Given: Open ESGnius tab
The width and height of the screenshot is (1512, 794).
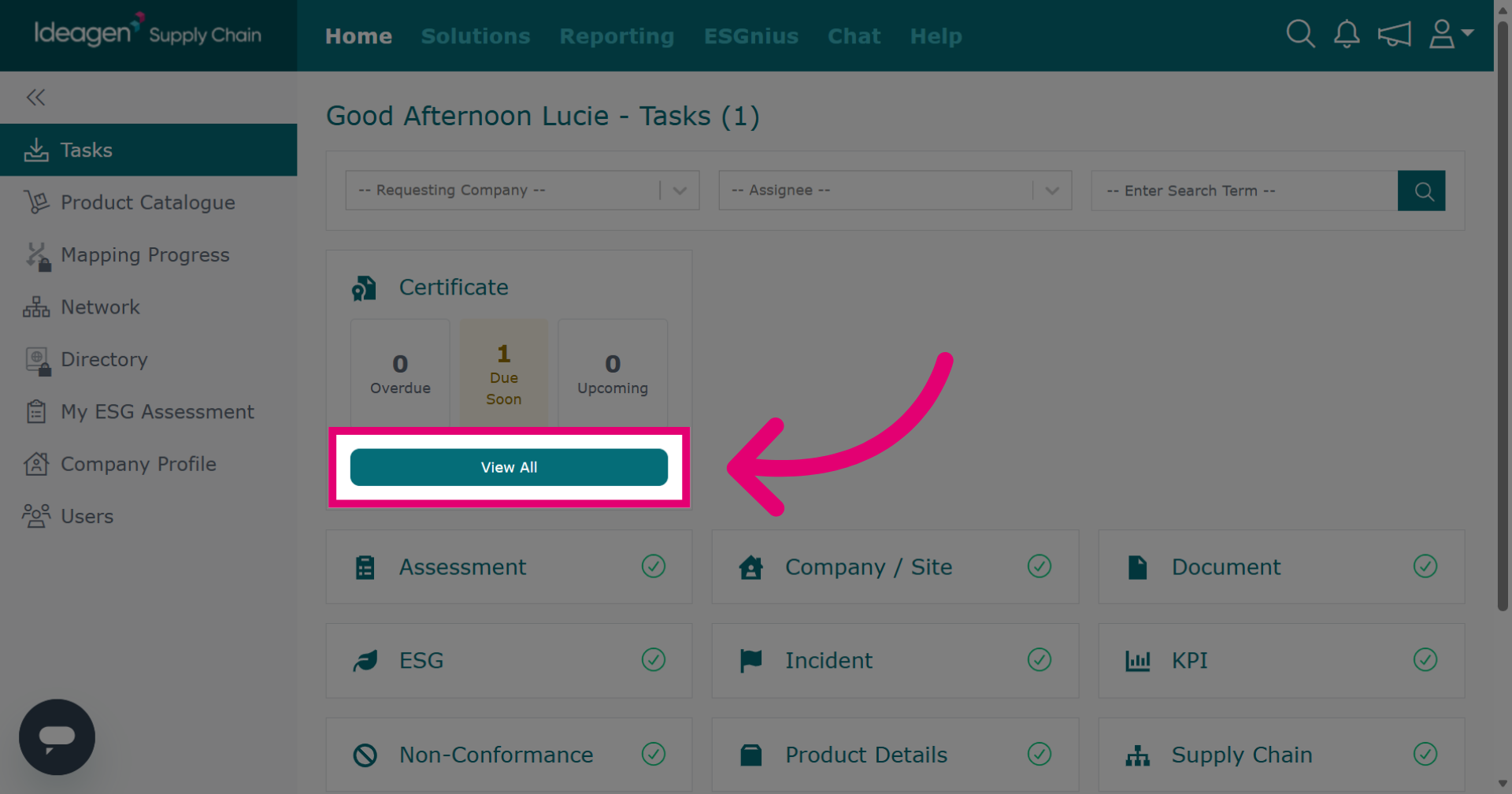Looking at the screenshot, I should click(751, 36).
